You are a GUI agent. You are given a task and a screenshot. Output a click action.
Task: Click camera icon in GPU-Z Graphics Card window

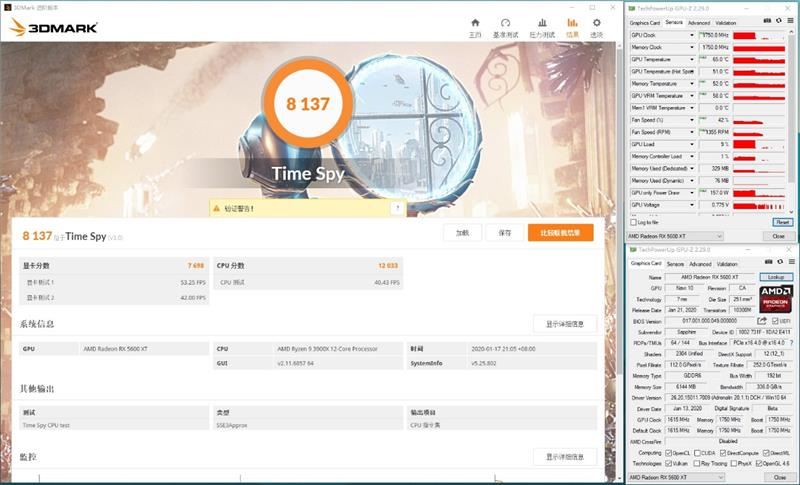tap(768, 262)
